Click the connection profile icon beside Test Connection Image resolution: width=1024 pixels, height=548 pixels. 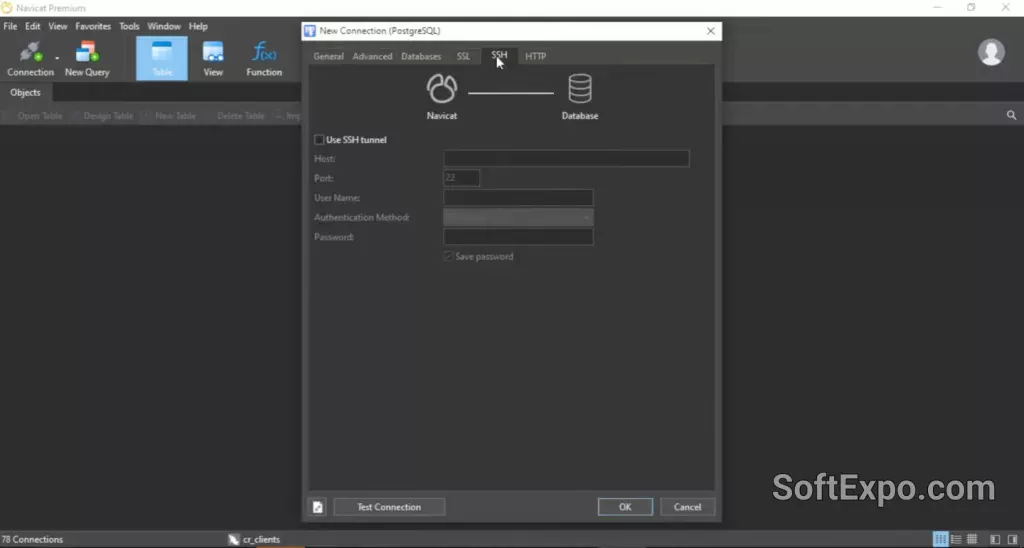pyautogui.click(x=317, y=507)
